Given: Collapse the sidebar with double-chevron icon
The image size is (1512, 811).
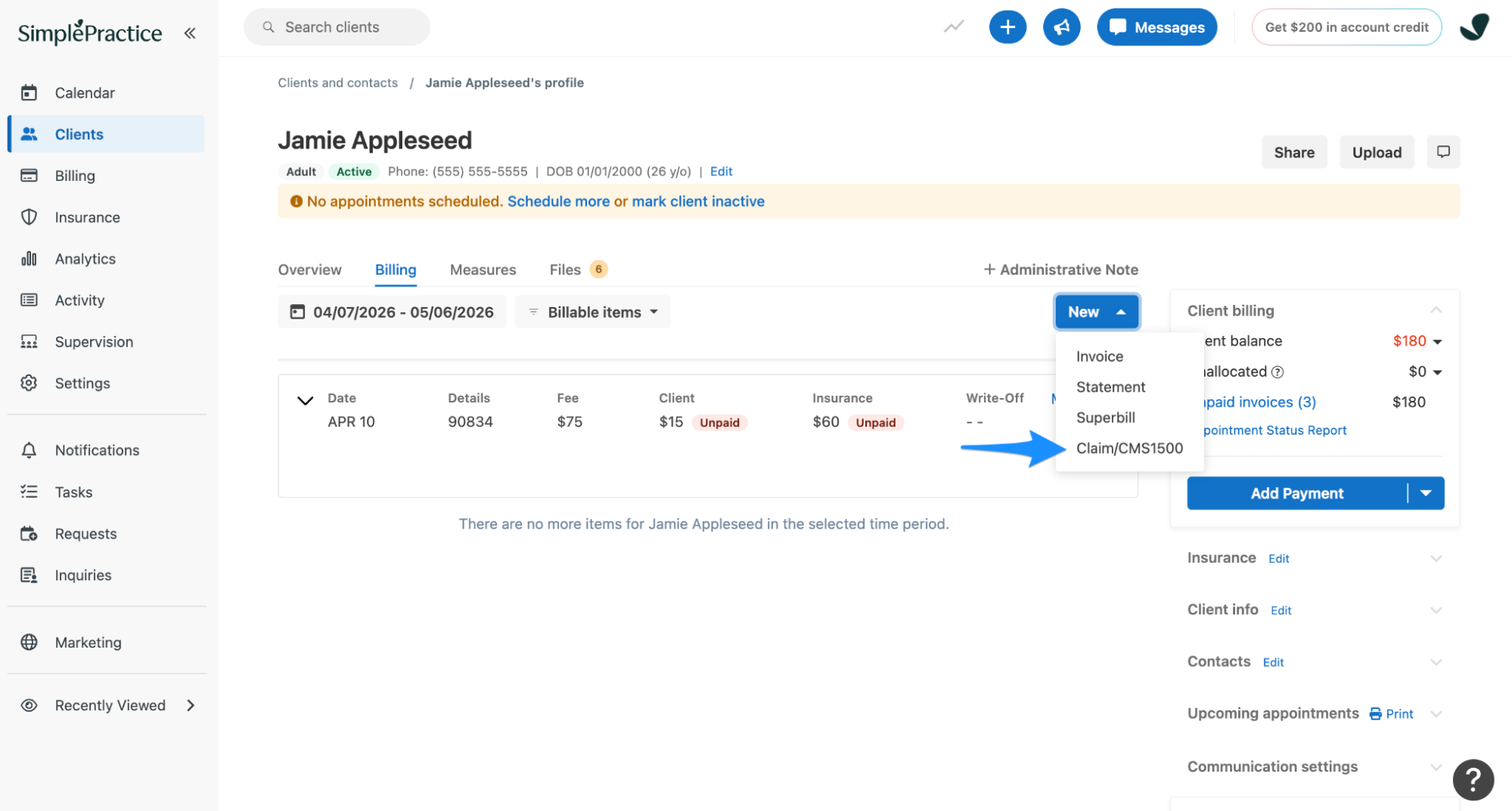Looking at the screenshot, I should point(190,33).
